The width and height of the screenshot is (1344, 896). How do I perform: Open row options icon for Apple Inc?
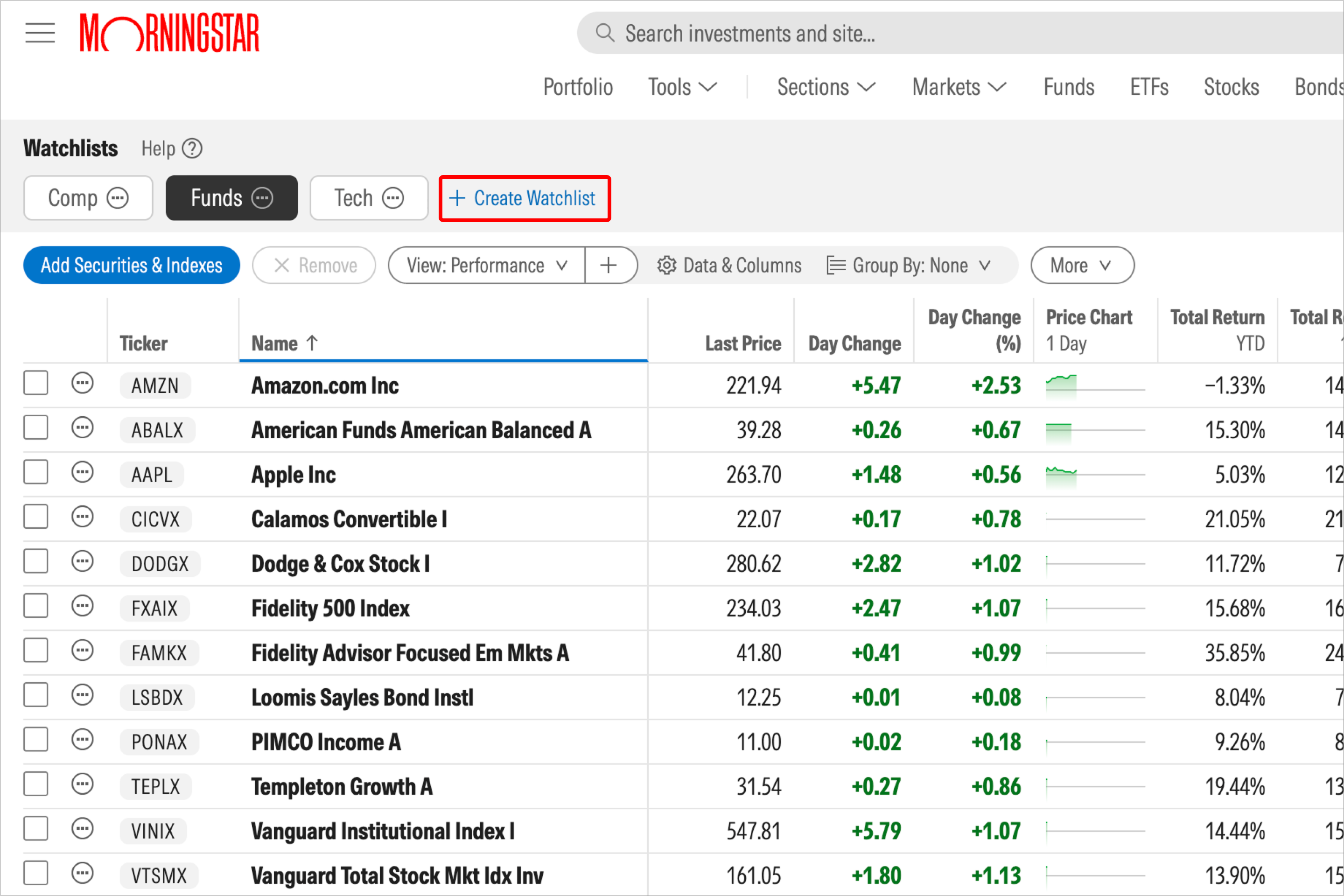click(82, 473)
